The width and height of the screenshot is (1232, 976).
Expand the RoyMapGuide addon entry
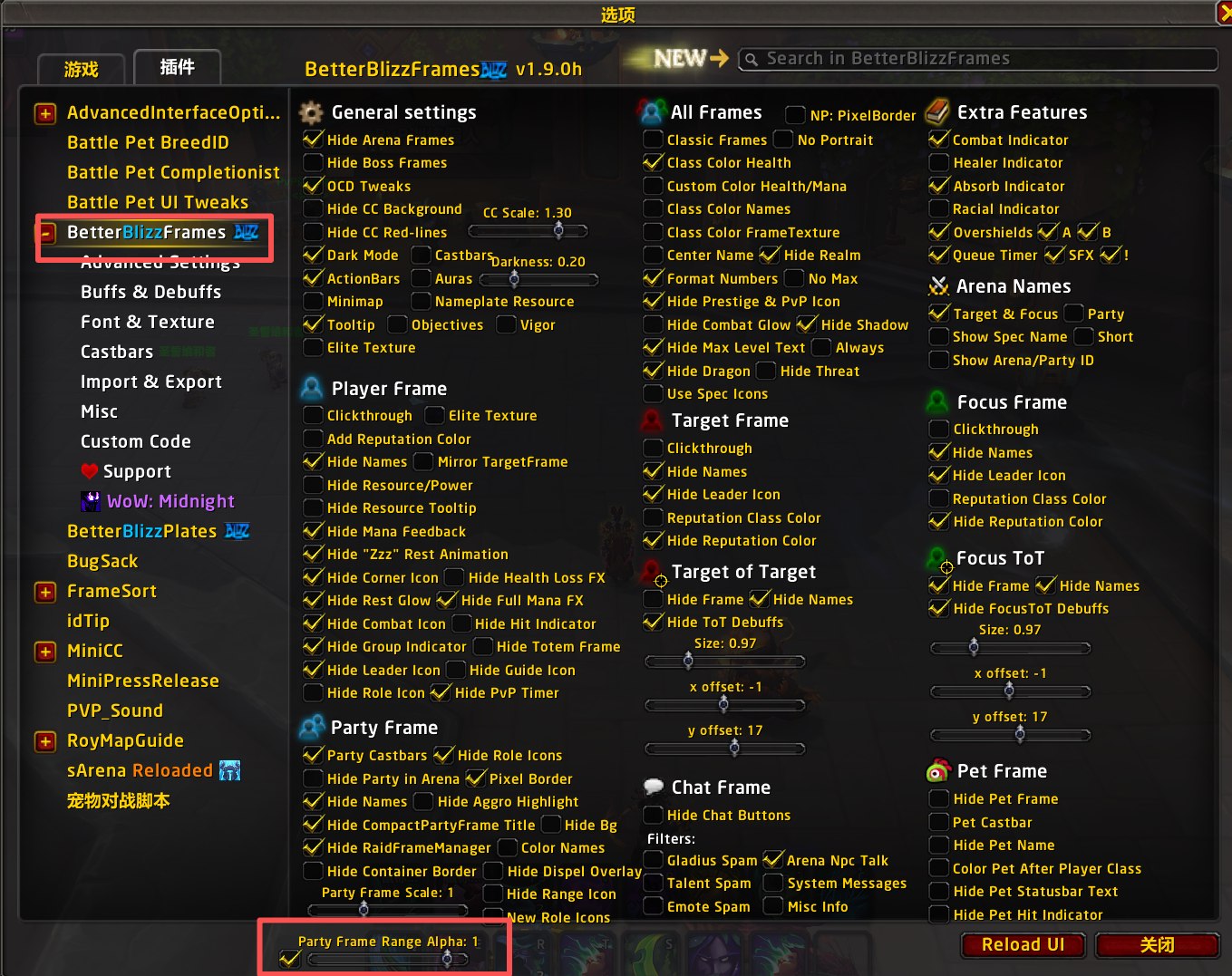coord(44,741)
